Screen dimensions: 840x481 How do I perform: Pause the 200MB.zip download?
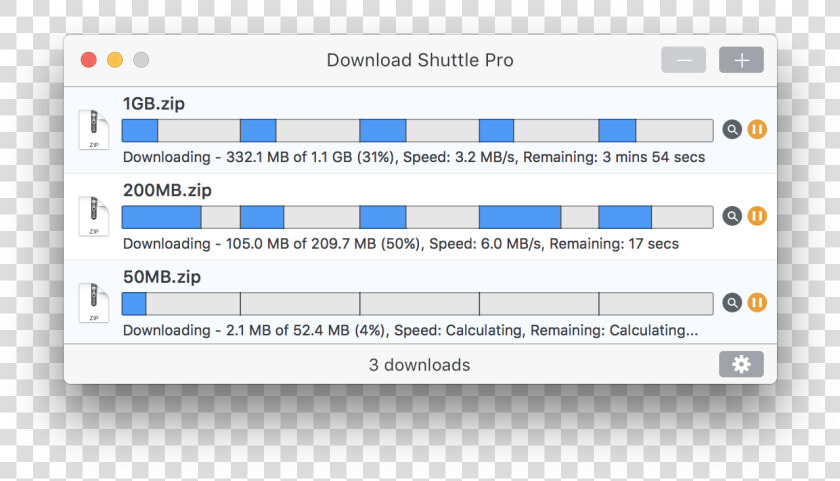[x=757, y=216]
